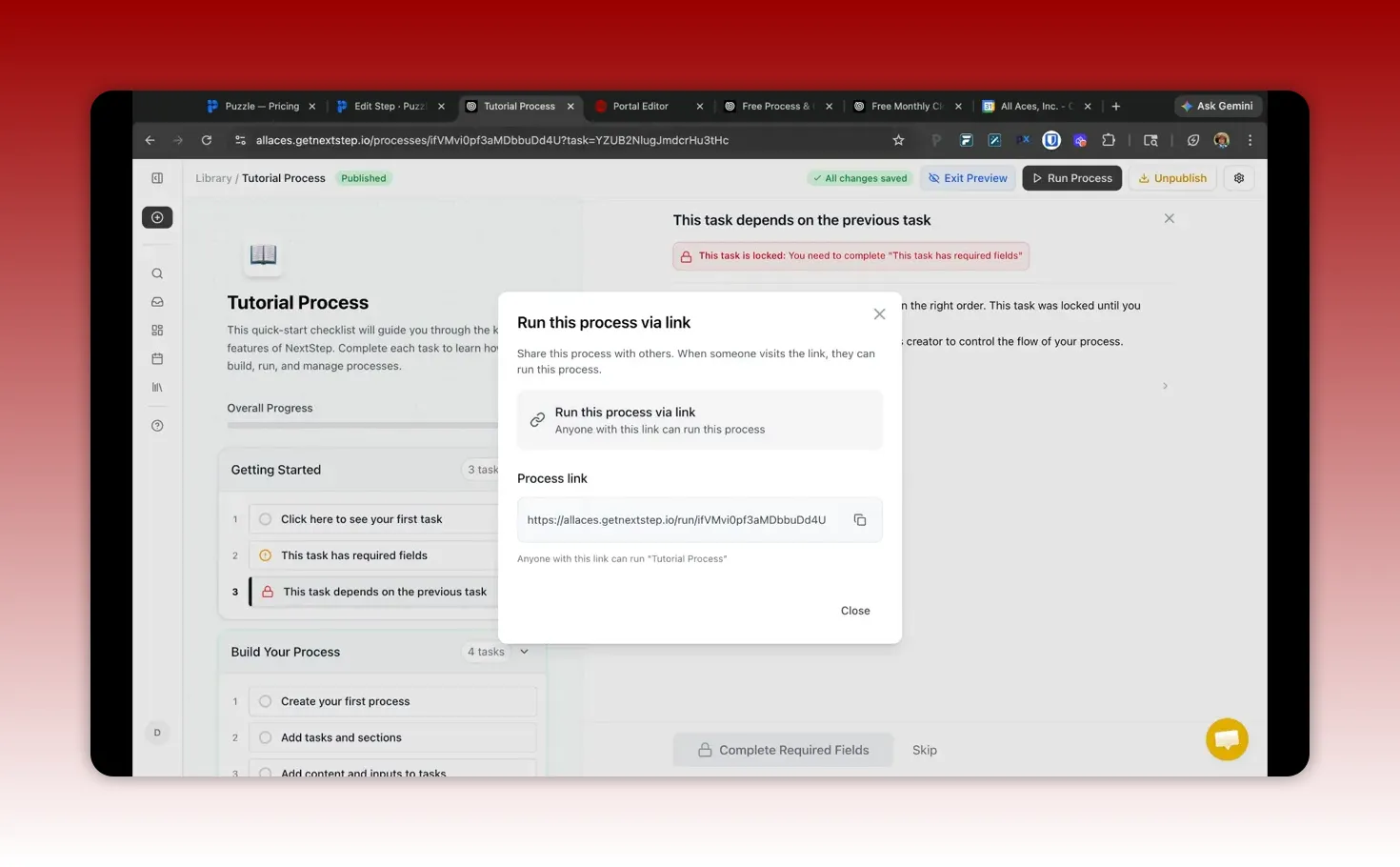Open the Inbox from the sidebar
This screenshot has height=867, width=1400.
point(156,302)
